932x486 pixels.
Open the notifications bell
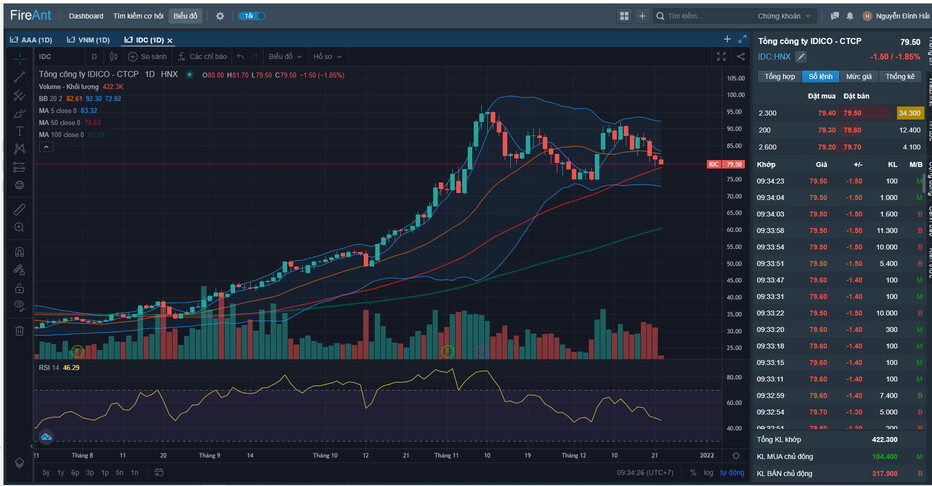[849, 16]
